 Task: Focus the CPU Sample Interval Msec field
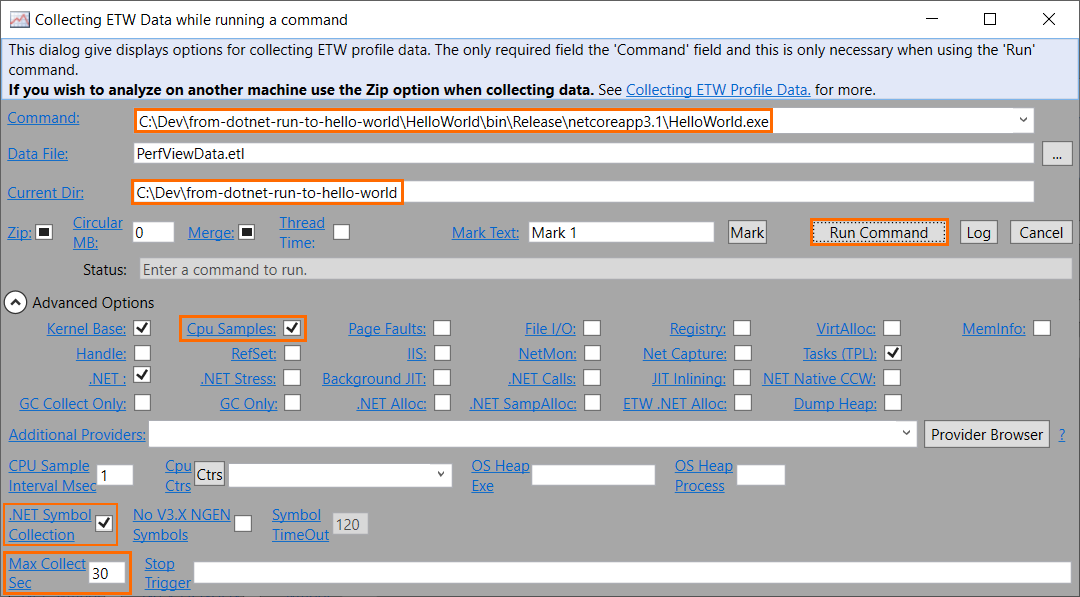pyautogui.click(x=115, y=475)
